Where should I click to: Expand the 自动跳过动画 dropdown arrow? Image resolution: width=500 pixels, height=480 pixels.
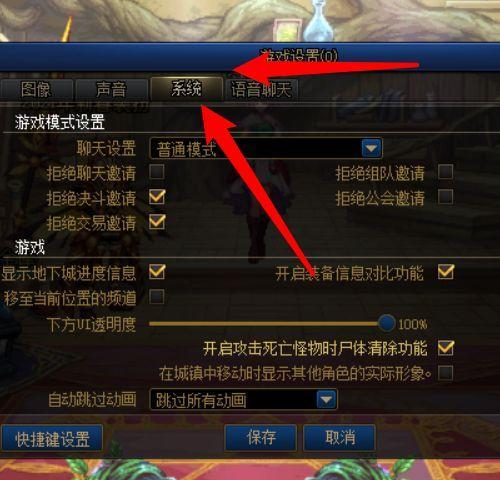coord(326,399)
